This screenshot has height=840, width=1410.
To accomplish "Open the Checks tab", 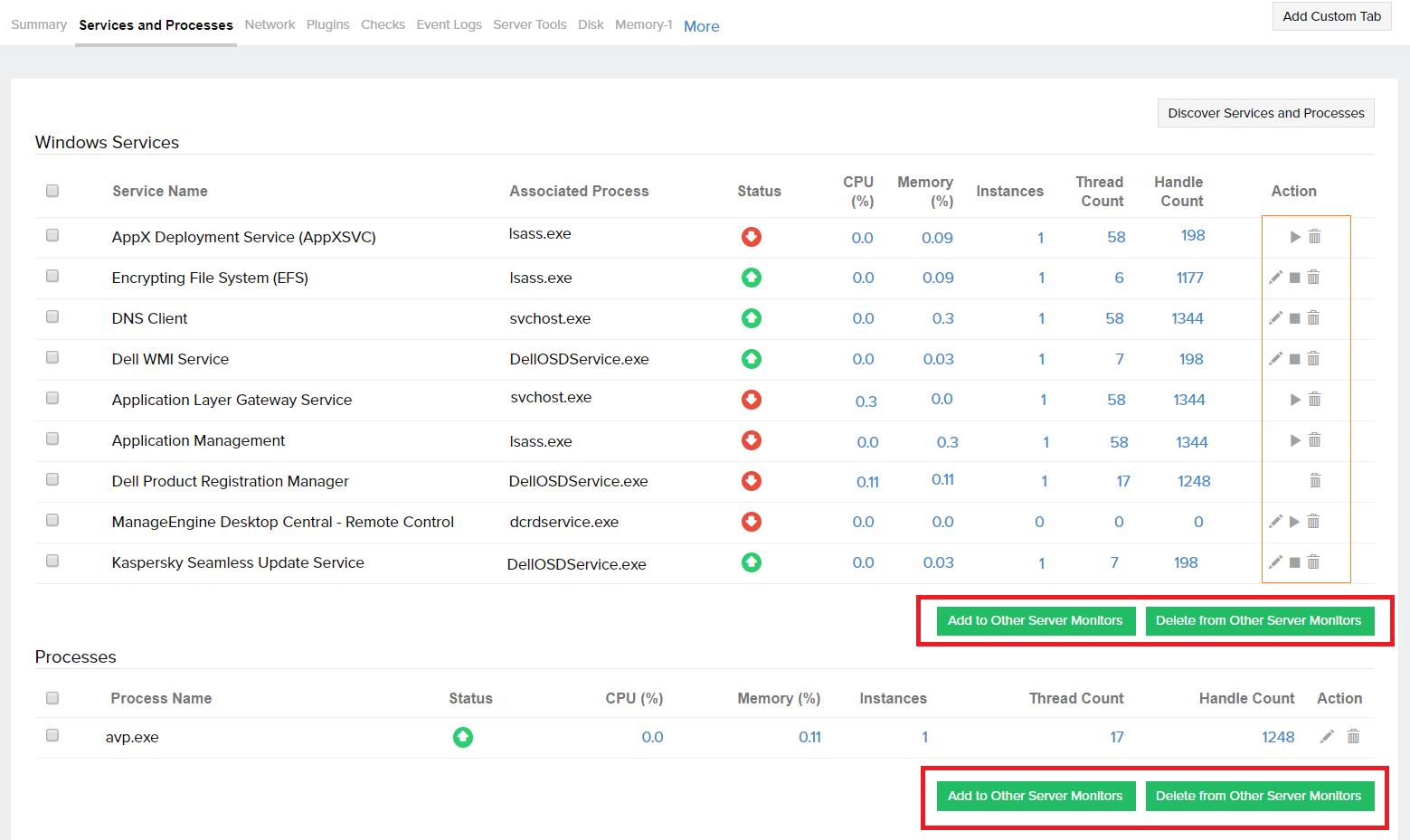I will click(383, 24).
